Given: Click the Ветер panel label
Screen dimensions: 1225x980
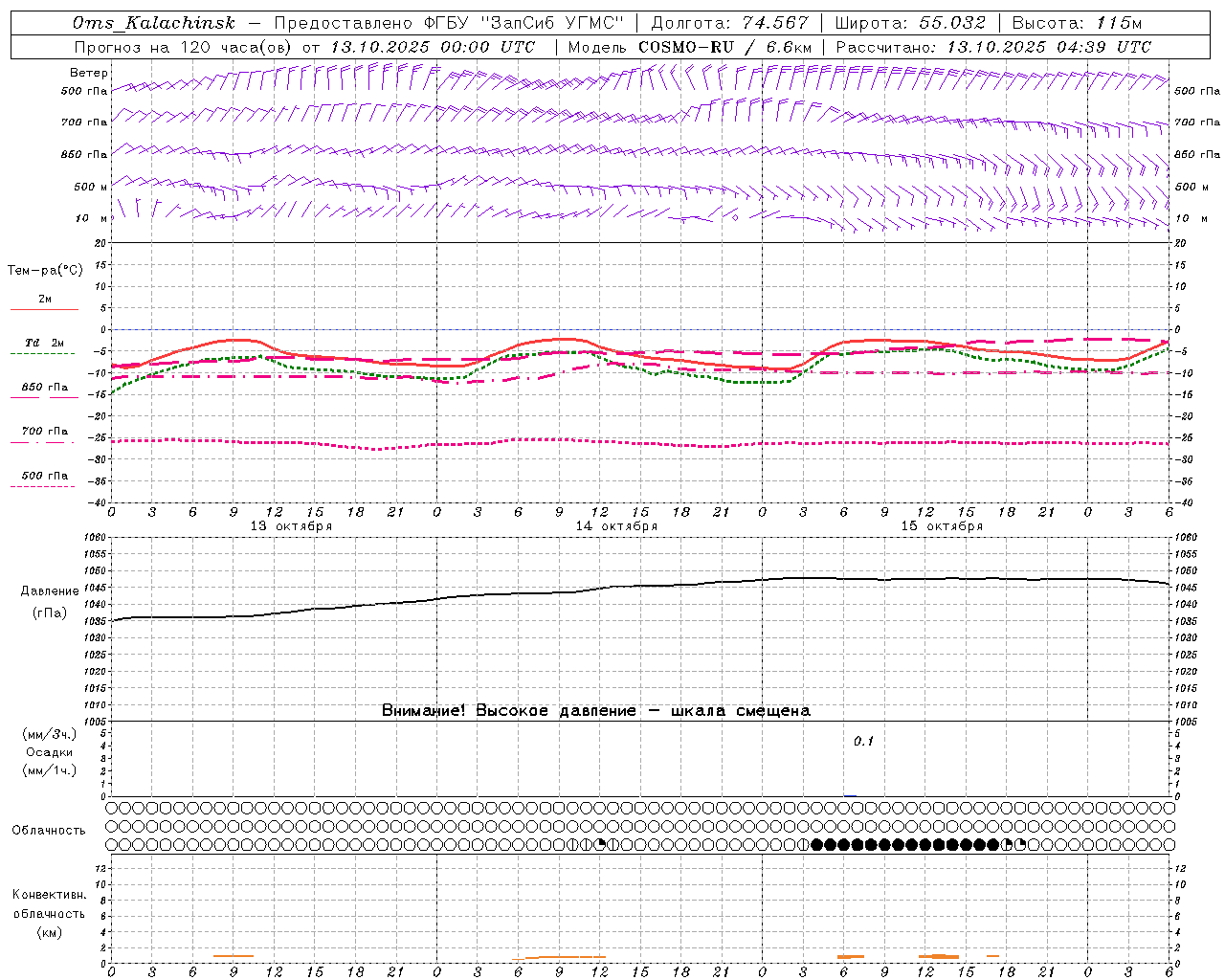Looking at the screenshot, I should [89, 73].
